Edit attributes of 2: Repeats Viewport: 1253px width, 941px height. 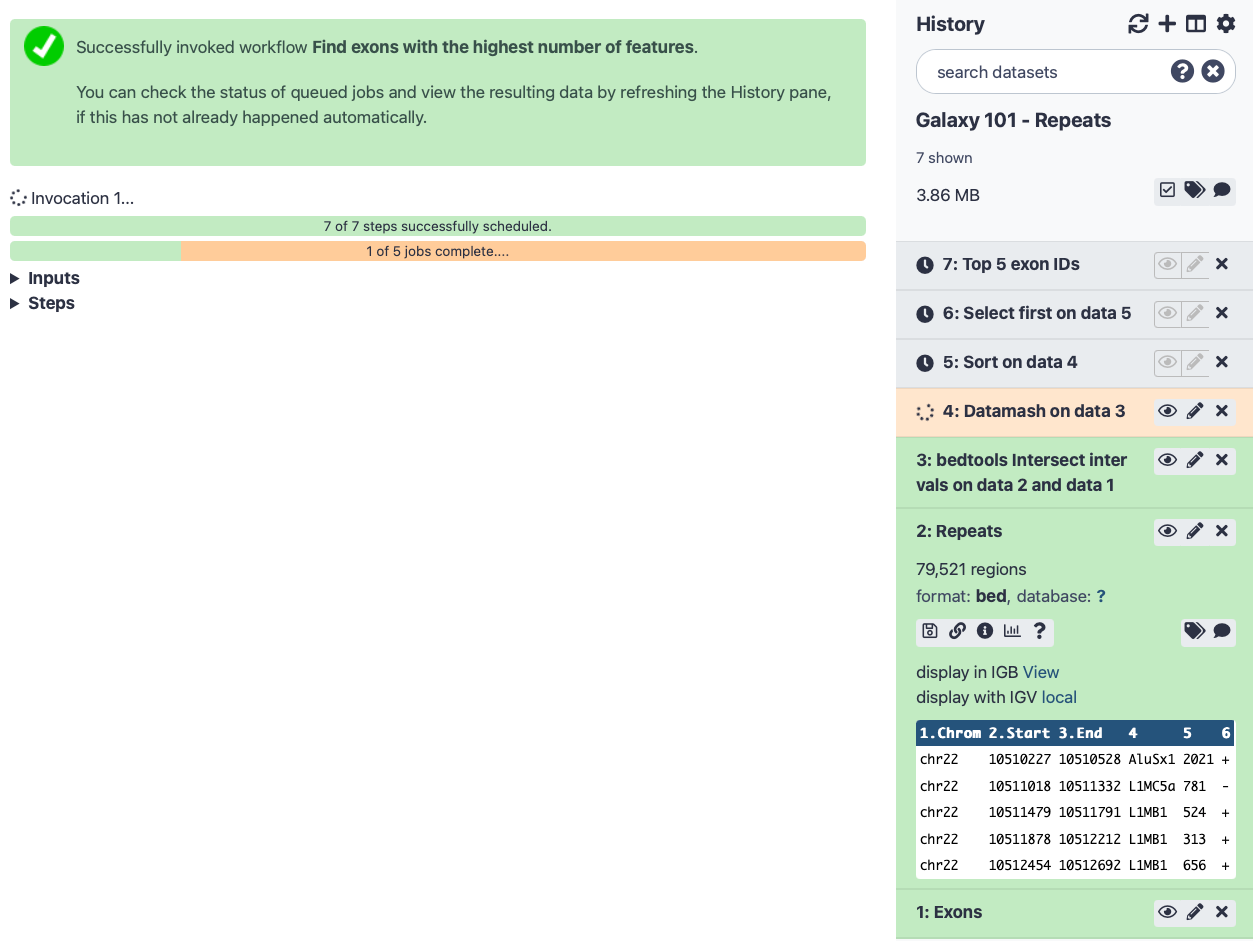1194,531
